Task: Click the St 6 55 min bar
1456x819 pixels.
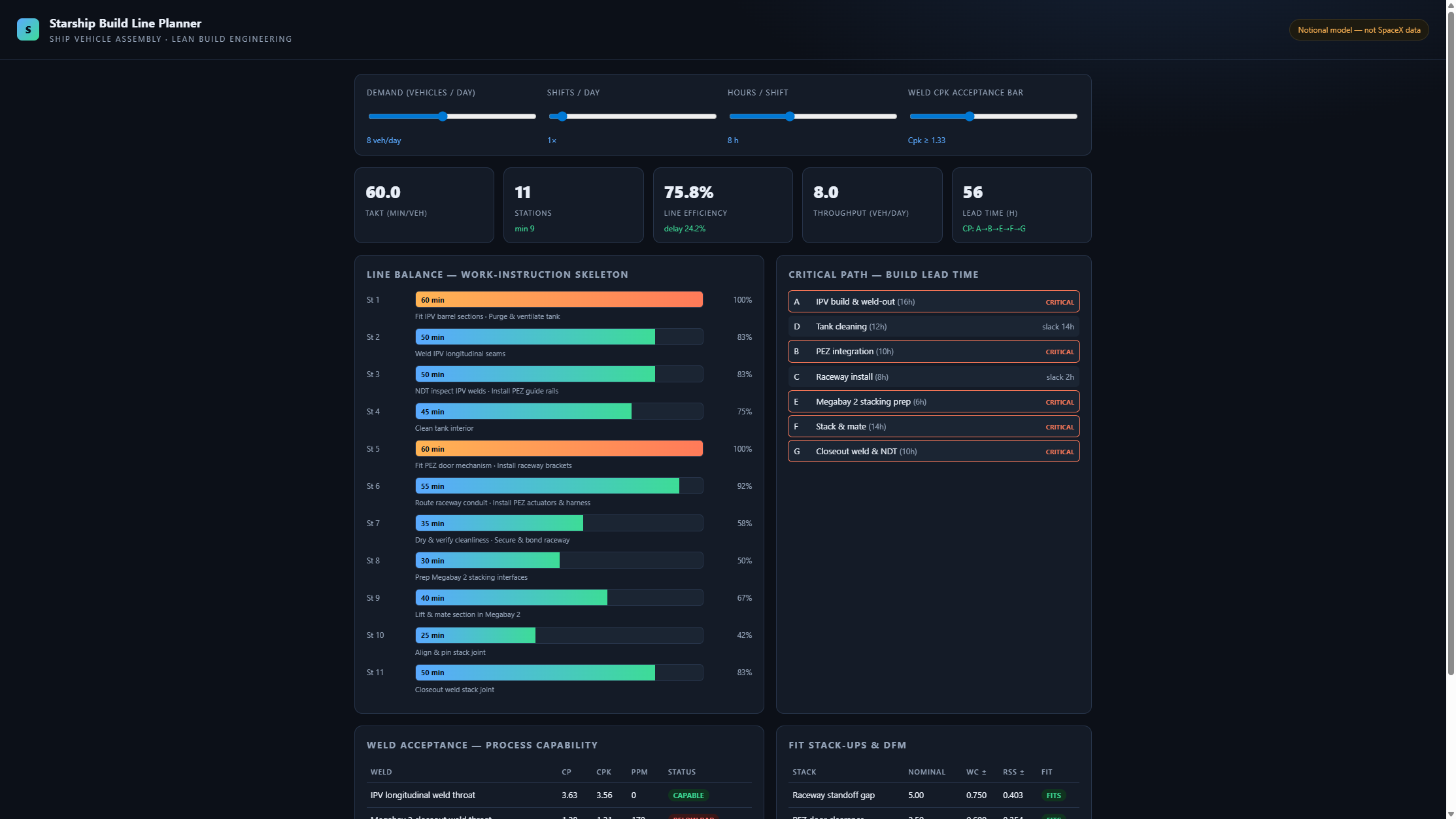Action: 547,486
